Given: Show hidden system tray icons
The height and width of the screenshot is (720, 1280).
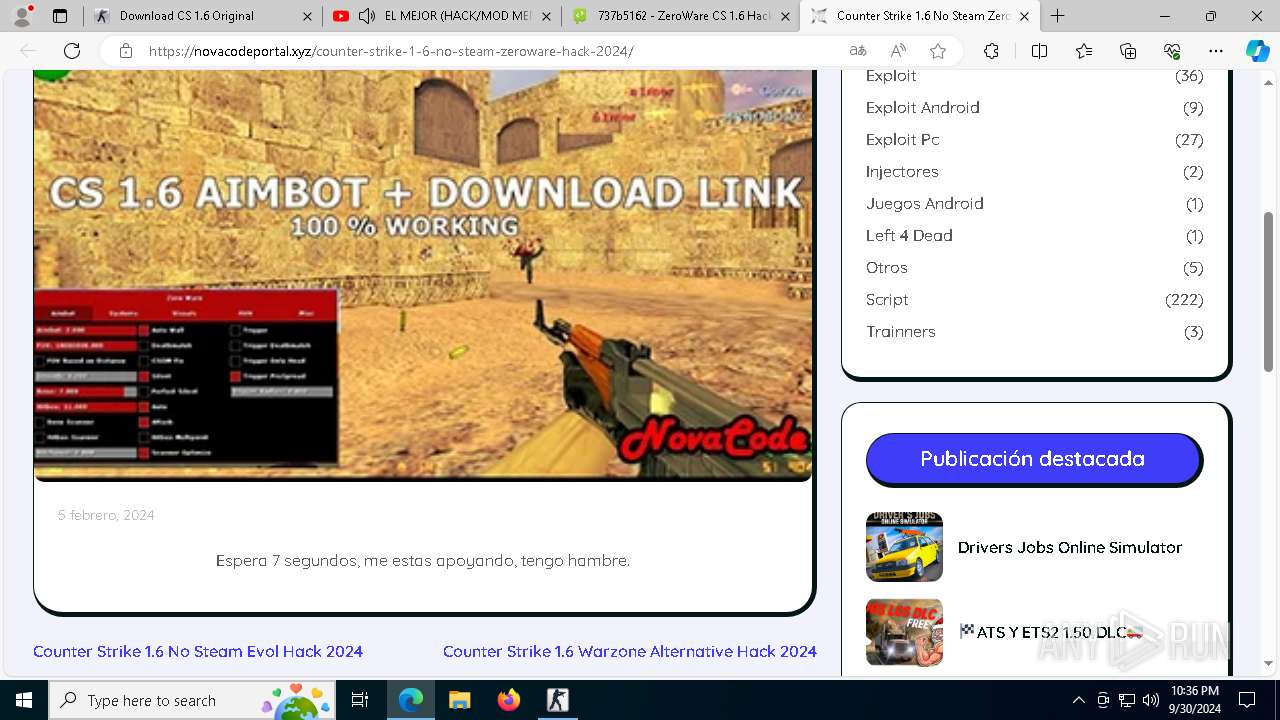Looking at the screenshot, I should (1078, 700).
